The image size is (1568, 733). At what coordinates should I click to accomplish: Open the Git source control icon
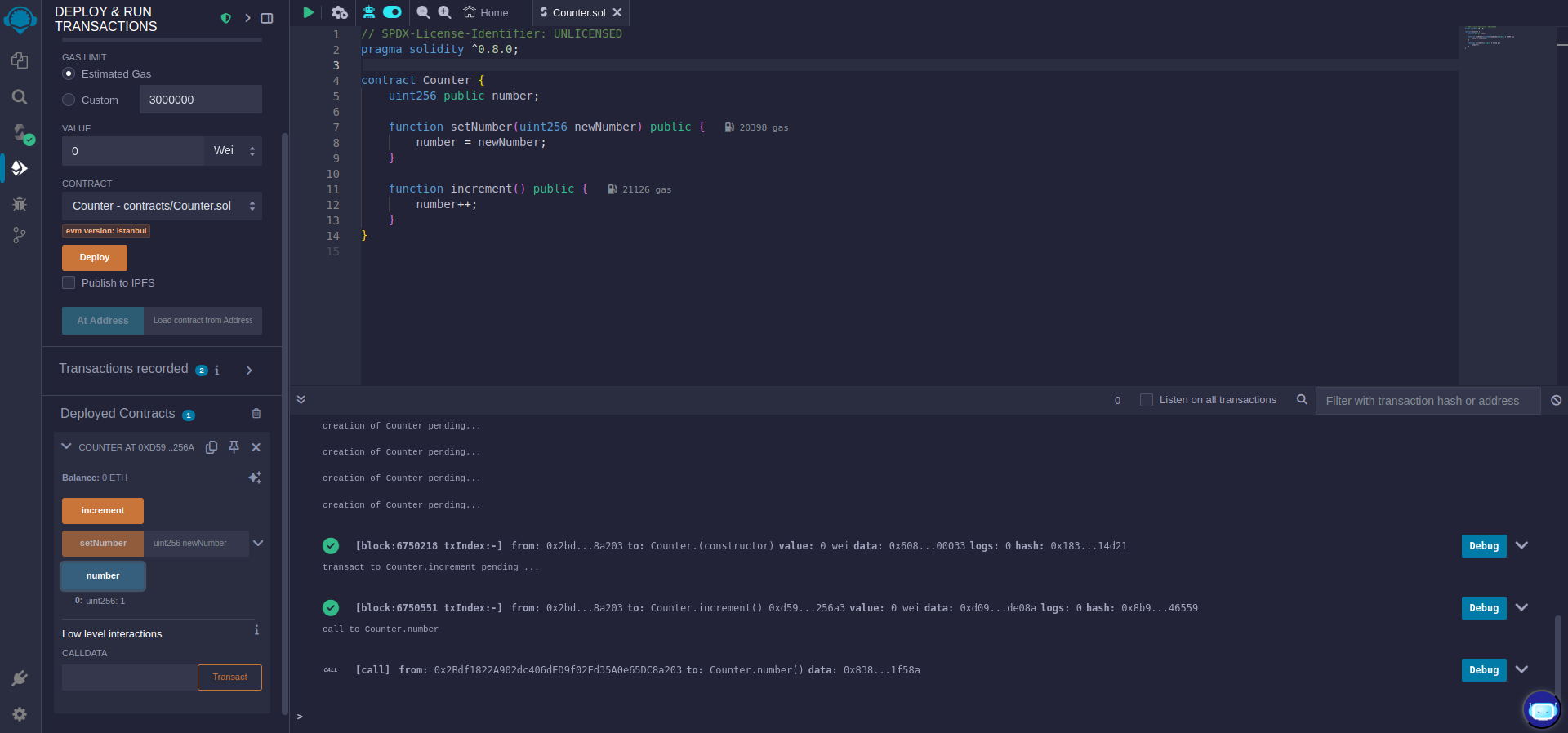coord(20,236)
